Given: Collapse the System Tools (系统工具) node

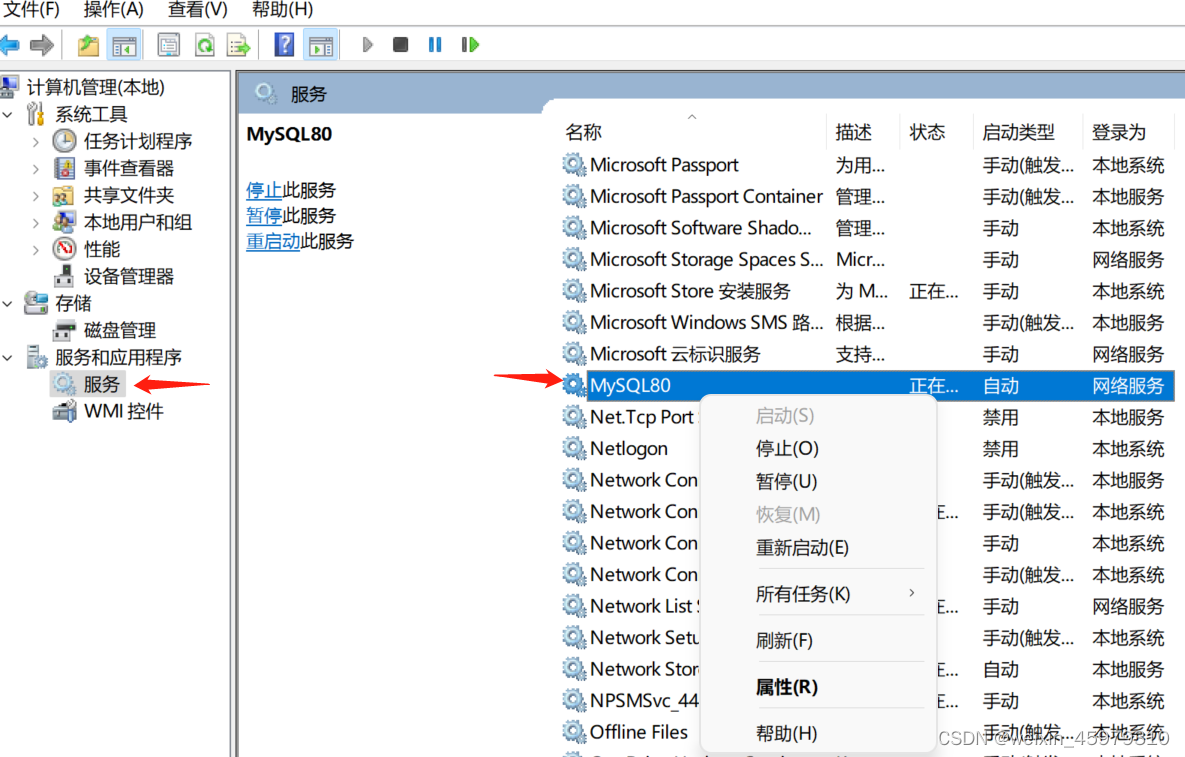Looking at the screenshot, I should [x=8, y=115].
